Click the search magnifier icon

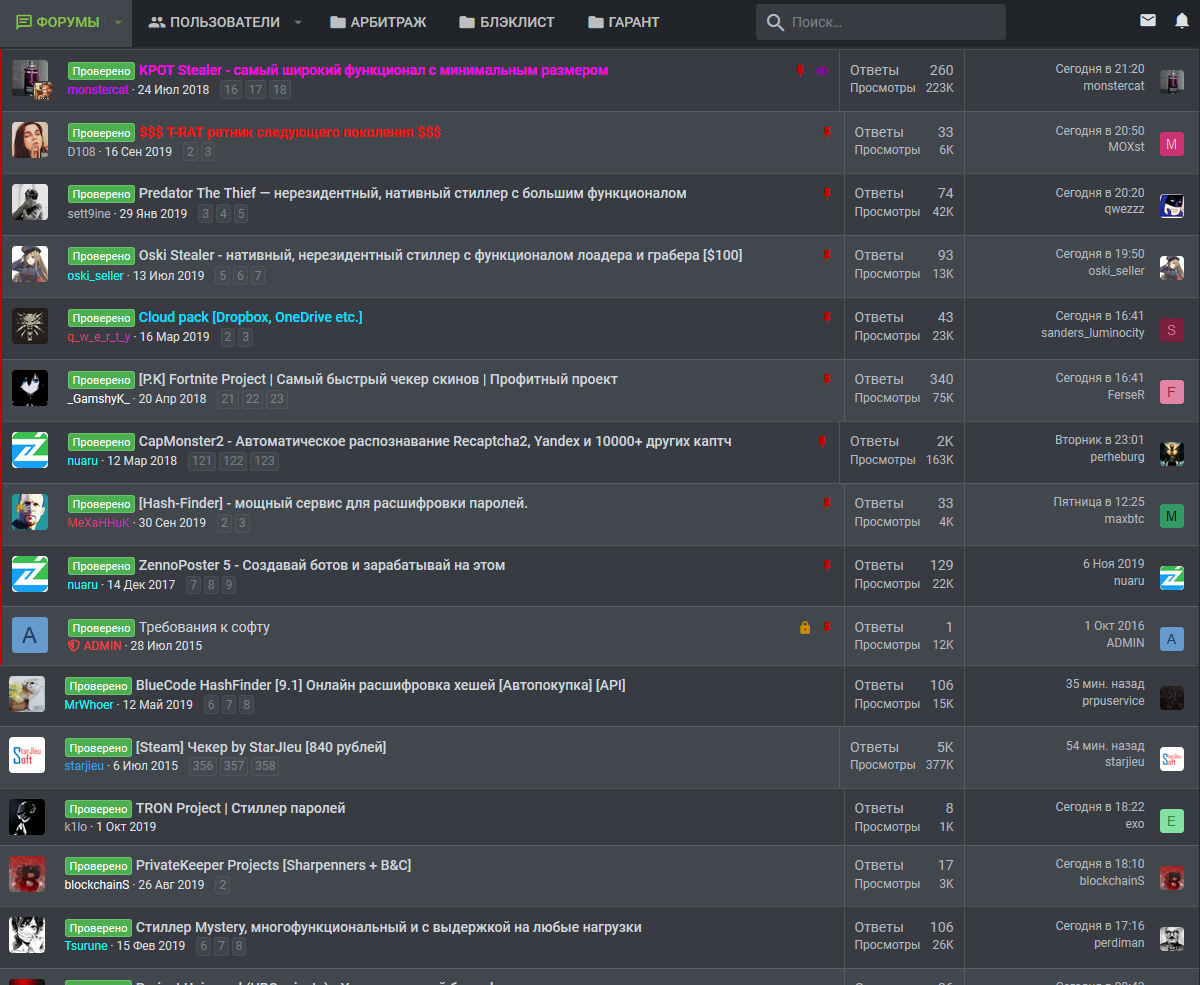pos(775,22)
